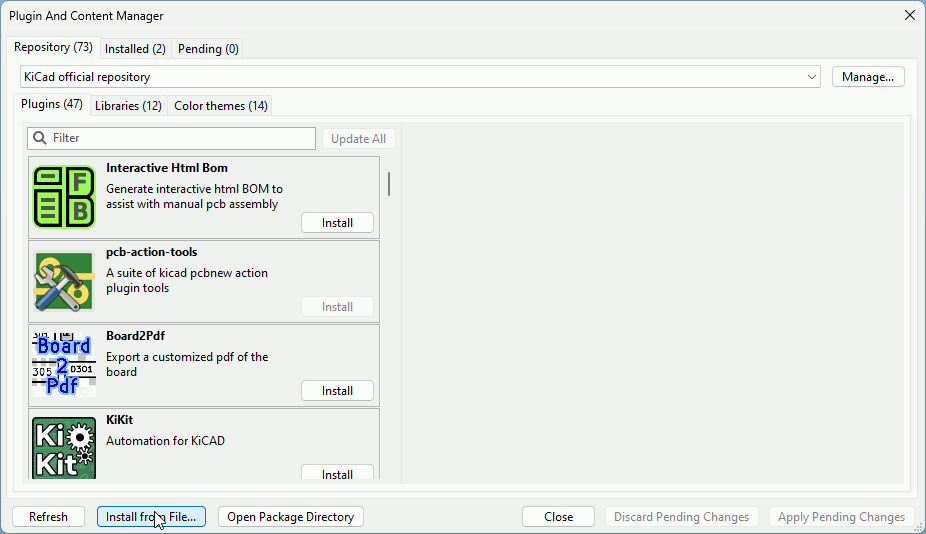Click the plugin list scrollbar thumb

[x=388, y=184]
